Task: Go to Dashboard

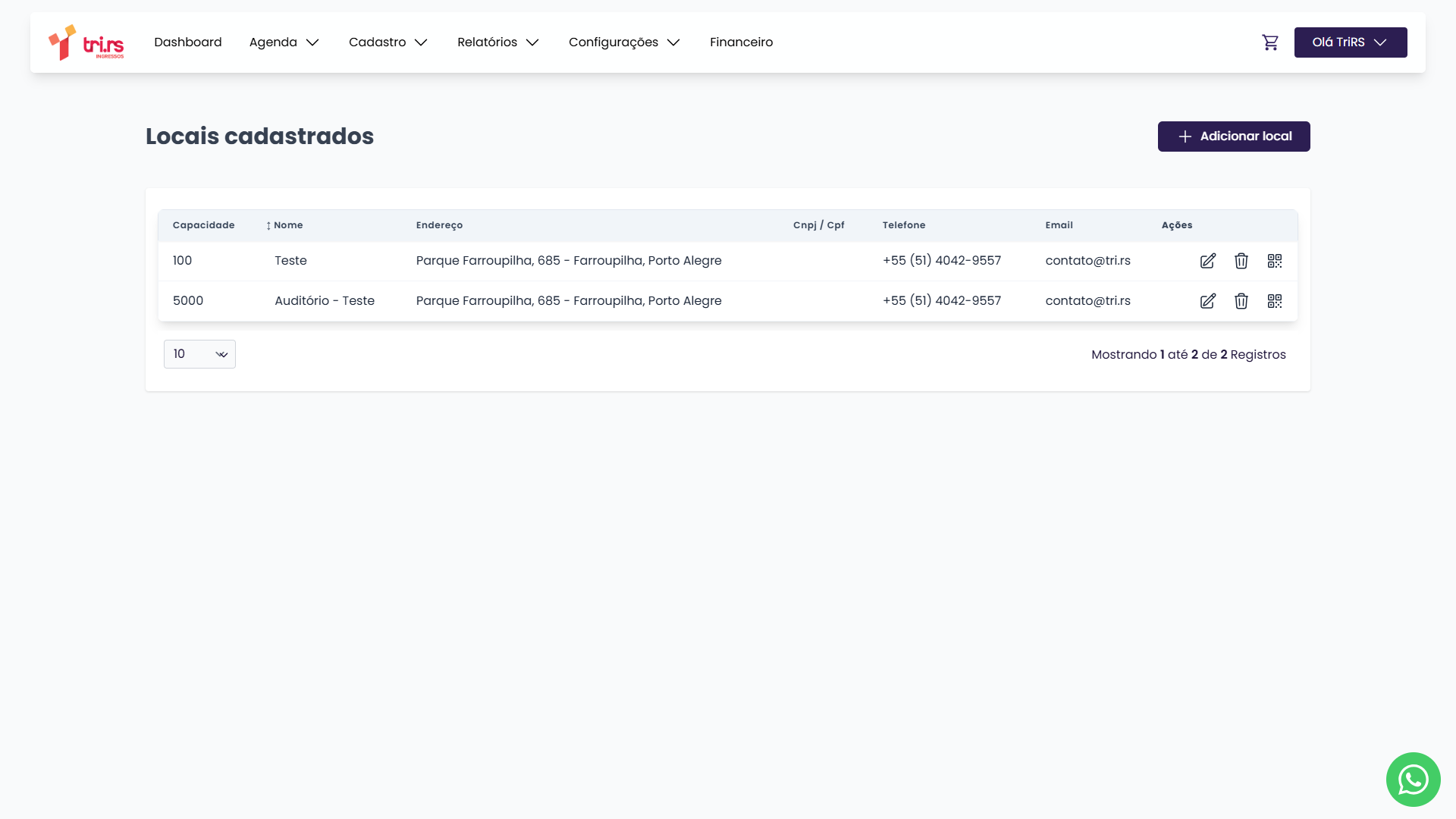Action: (188, 42)
